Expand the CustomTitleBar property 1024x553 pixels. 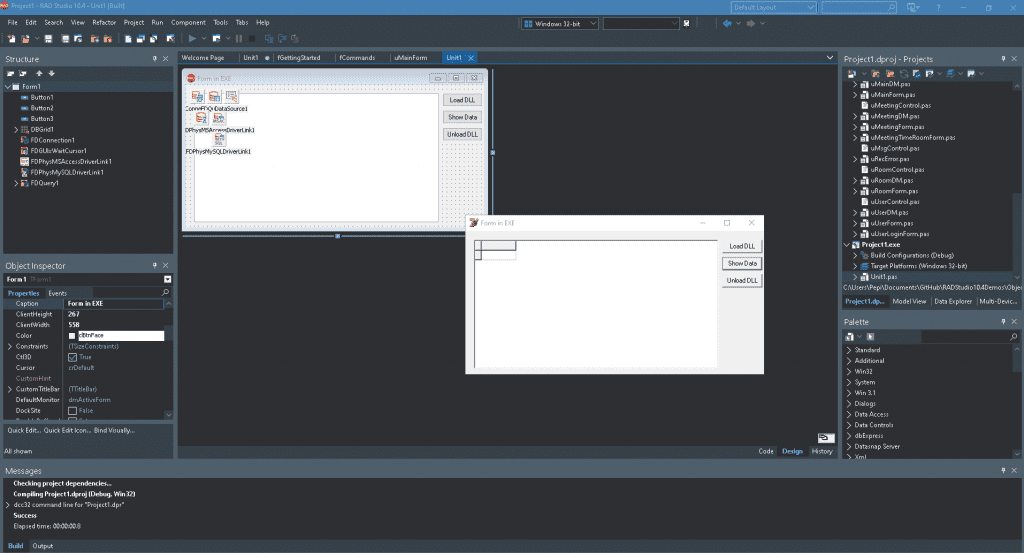[x=10, y=389]
